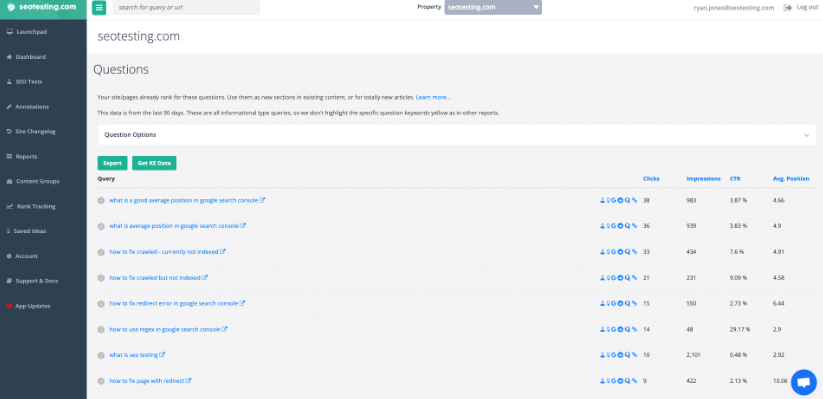823x399 pixels.
Task: Click the Log out icon
Action: [x=787, y=7]
